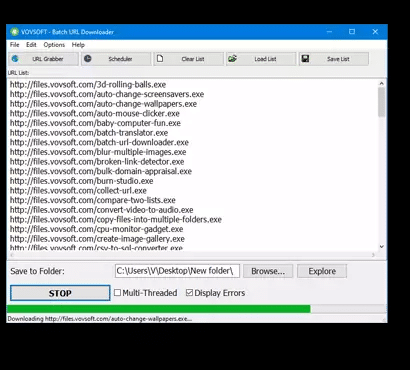Click the Downloading status bar message

coord(100,319)
